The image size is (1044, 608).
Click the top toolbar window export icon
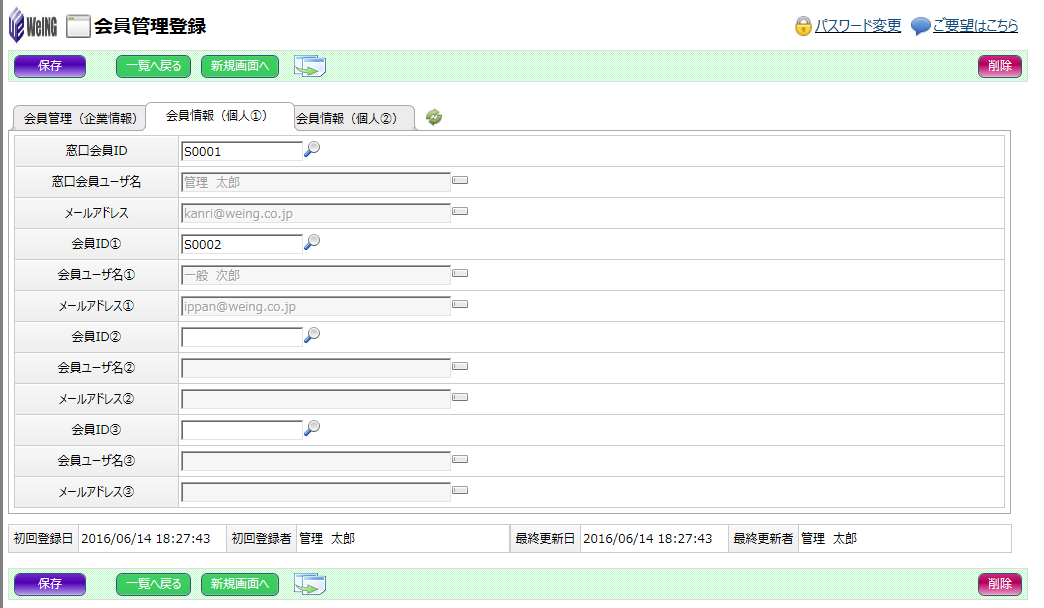[310, 66]
